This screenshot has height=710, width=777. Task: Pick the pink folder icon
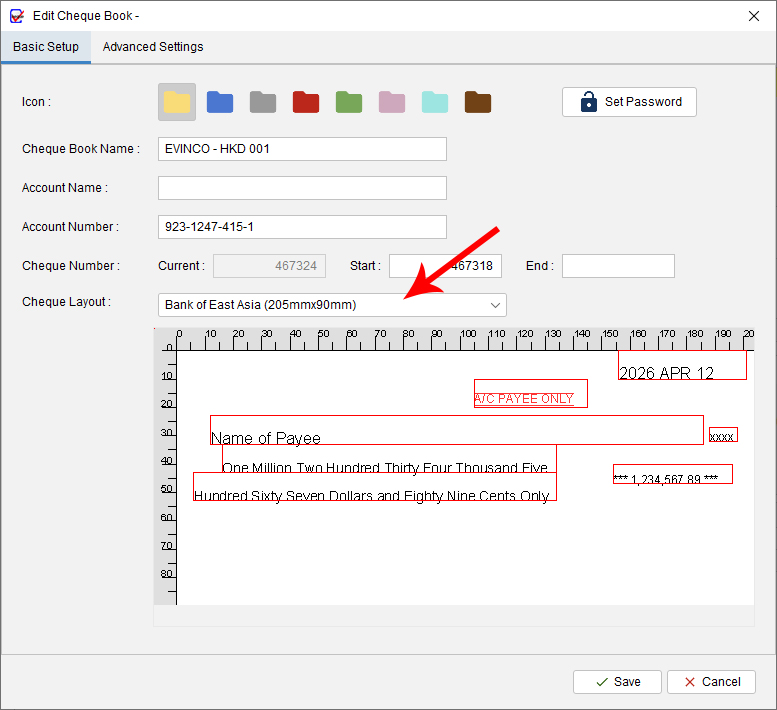[392, 102]
